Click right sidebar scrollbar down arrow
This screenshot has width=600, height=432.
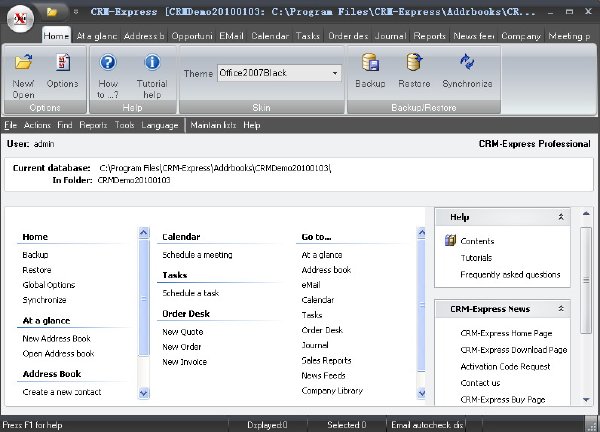[586, 400]
